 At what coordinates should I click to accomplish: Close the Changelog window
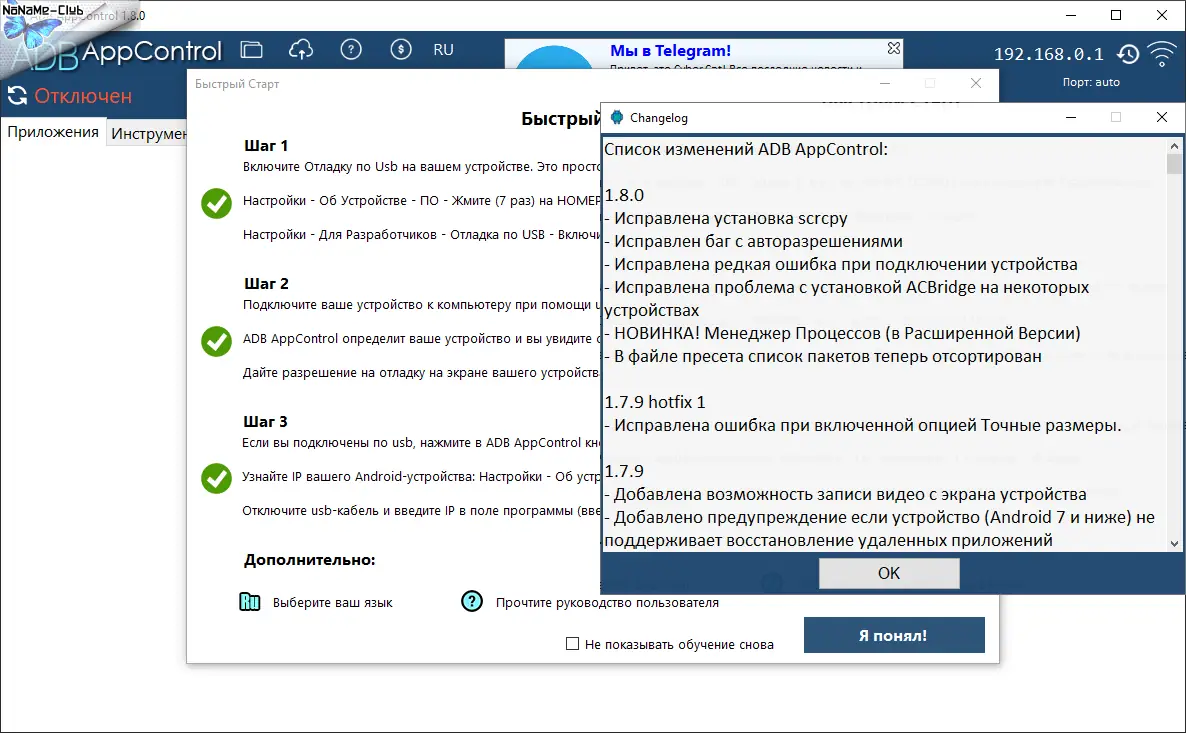tap(1162, 117)
